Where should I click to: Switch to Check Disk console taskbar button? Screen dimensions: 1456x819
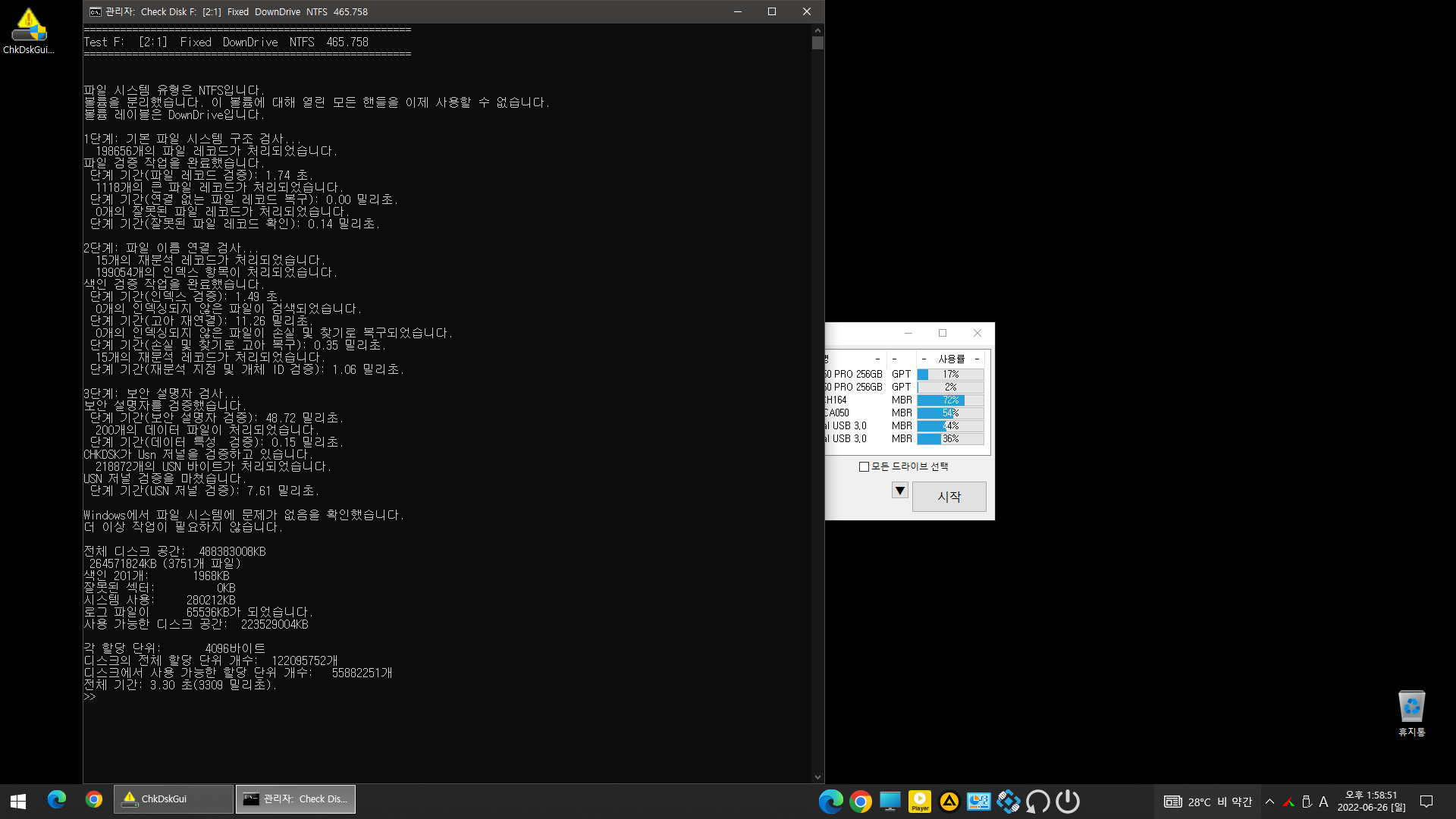296,799
